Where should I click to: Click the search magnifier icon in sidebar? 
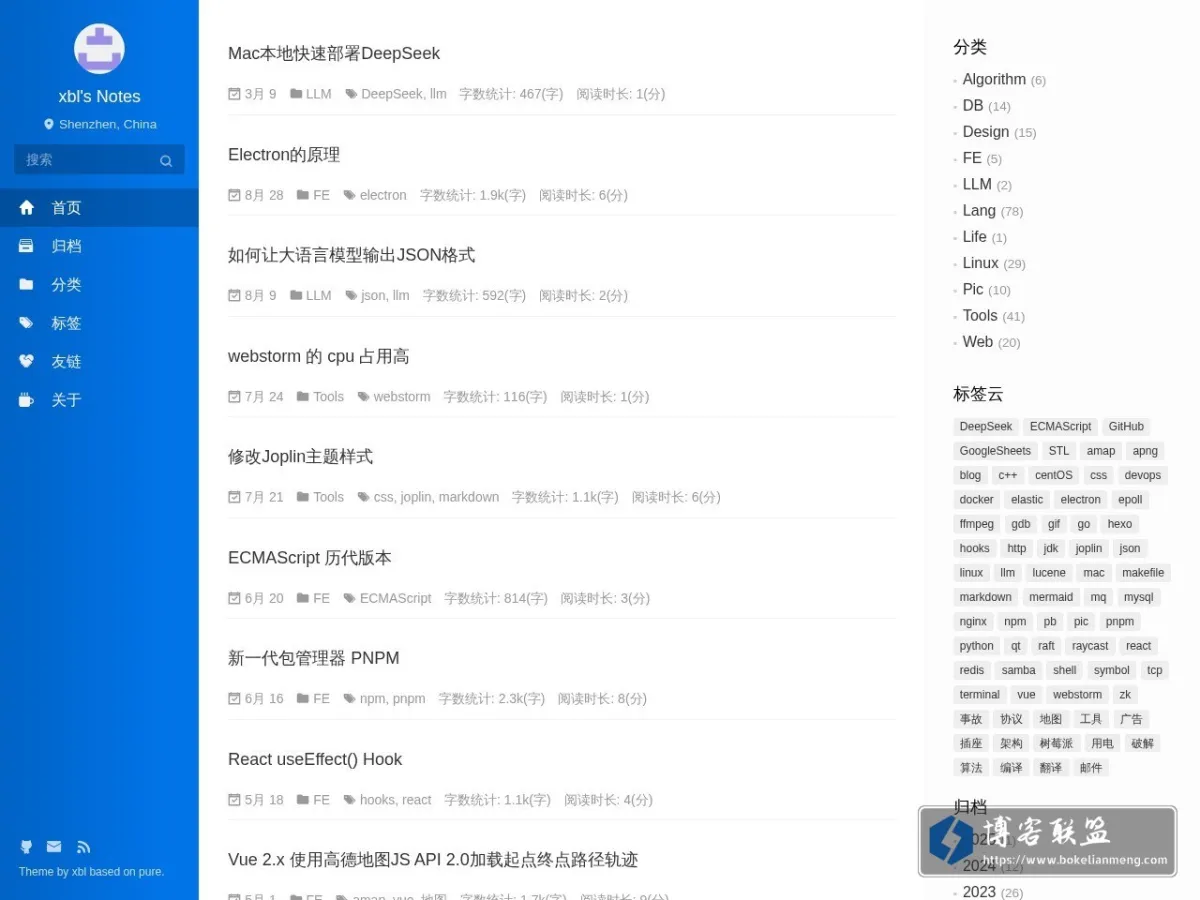point(166,160)
